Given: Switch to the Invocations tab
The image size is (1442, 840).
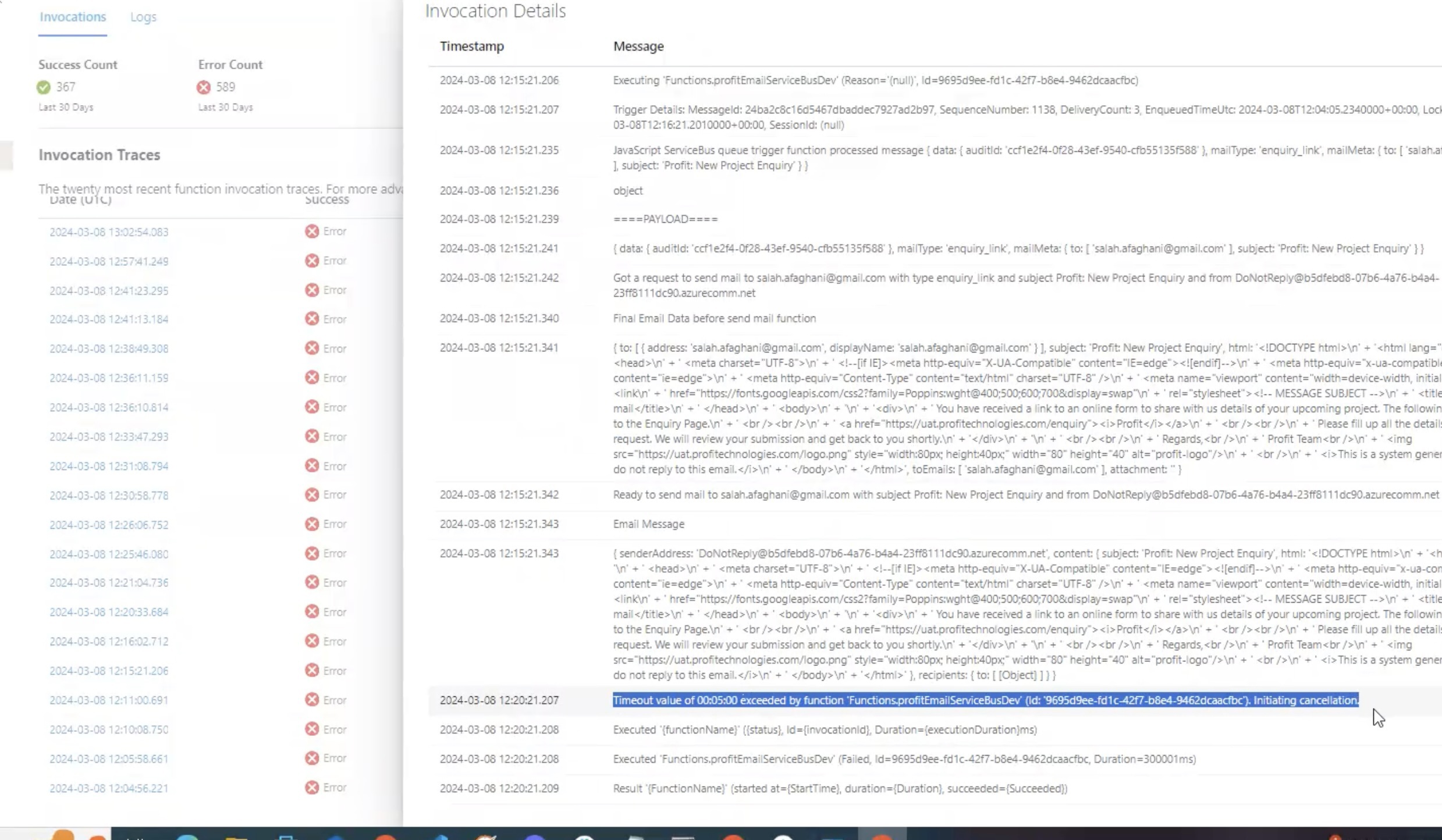Looking at the screenshot, I should click(x=72, y=17).
